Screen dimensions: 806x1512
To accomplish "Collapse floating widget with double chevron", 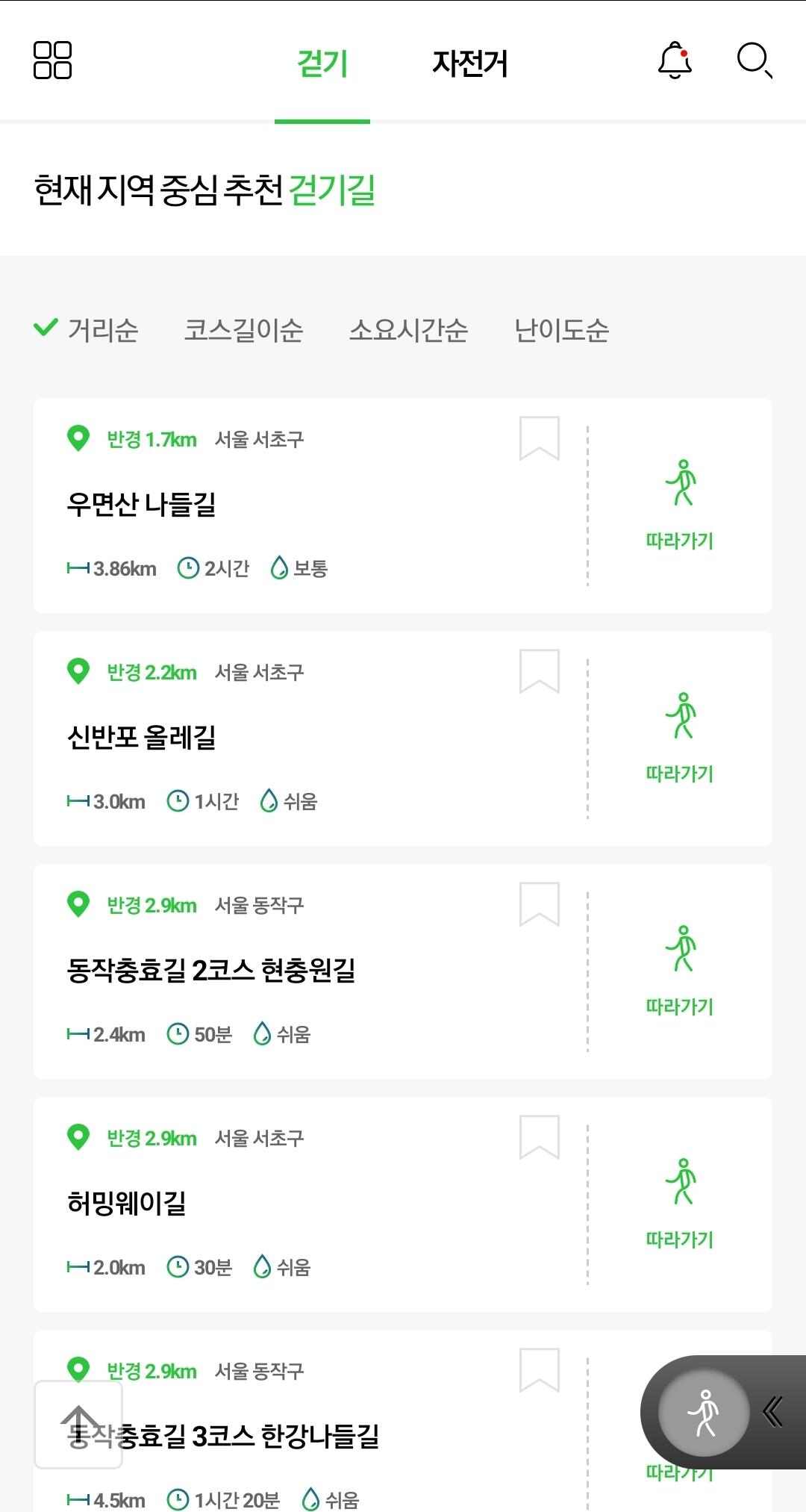I will [773, 1412].
